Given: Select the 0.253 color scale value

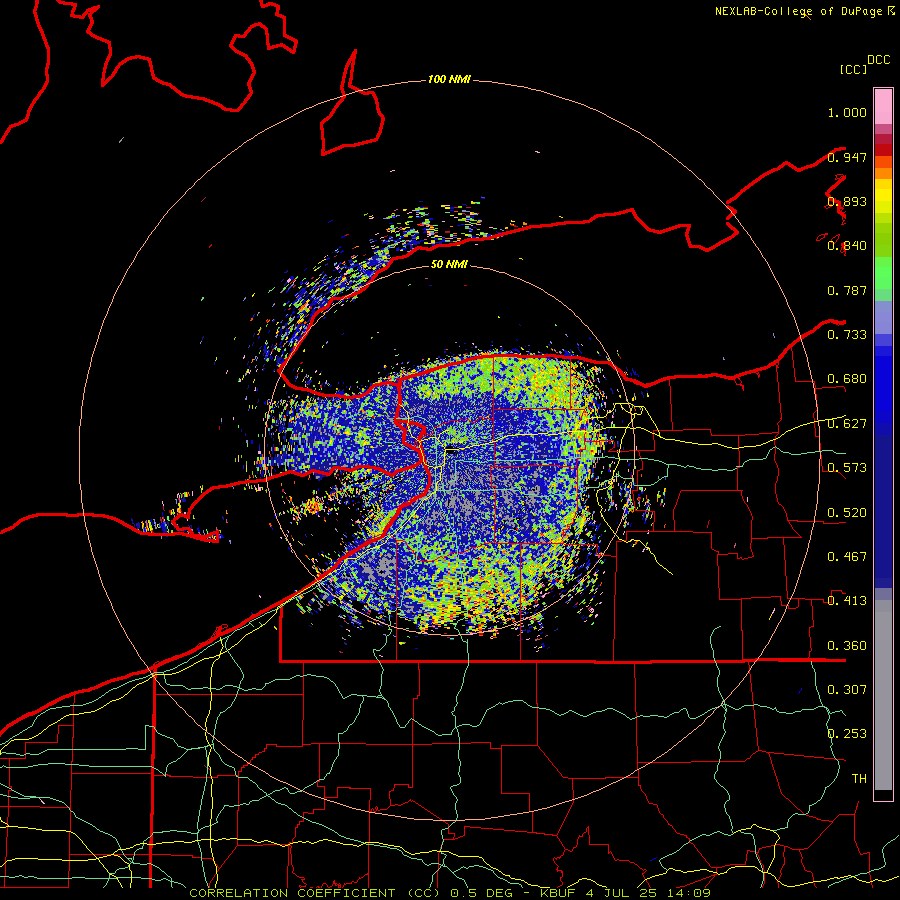Looking at the screenshot, I should click(x=847, y=734).
